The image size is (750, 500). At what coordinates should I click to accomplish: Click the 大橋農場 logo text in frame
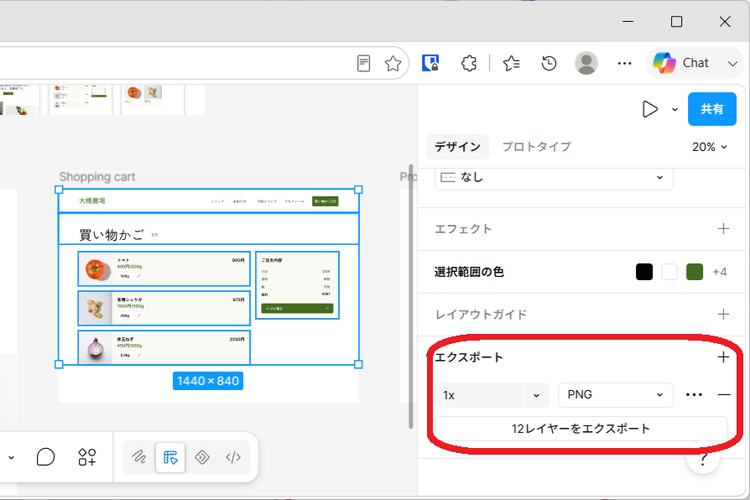click(x=92, y=201)
